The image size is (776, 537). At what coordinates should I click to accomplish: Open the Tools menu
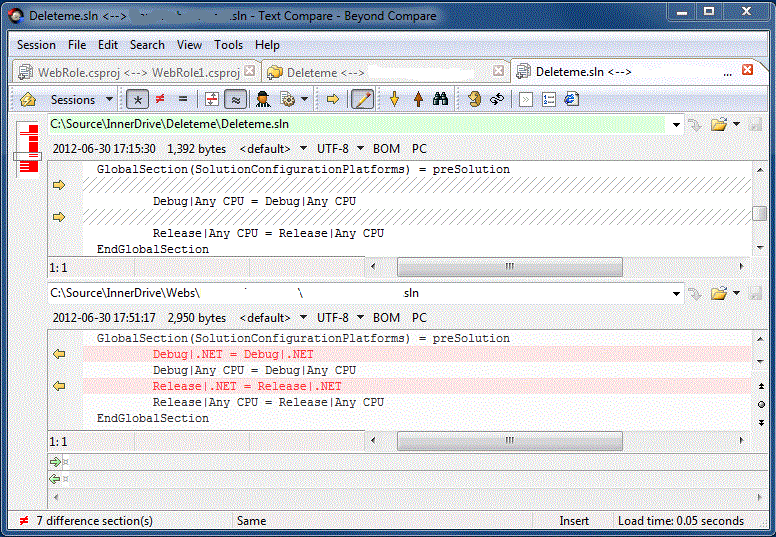pos(228,45)
